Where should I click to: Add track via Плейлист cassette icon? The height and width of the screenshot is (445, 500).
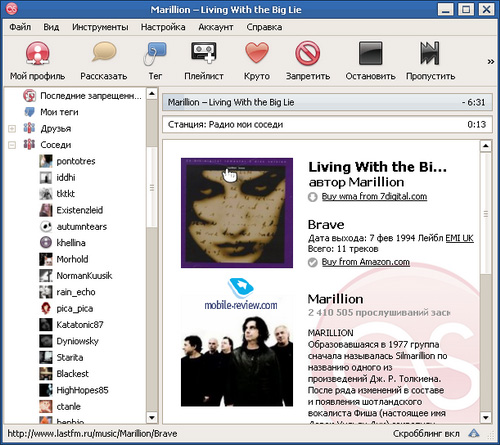pos(204,52)
